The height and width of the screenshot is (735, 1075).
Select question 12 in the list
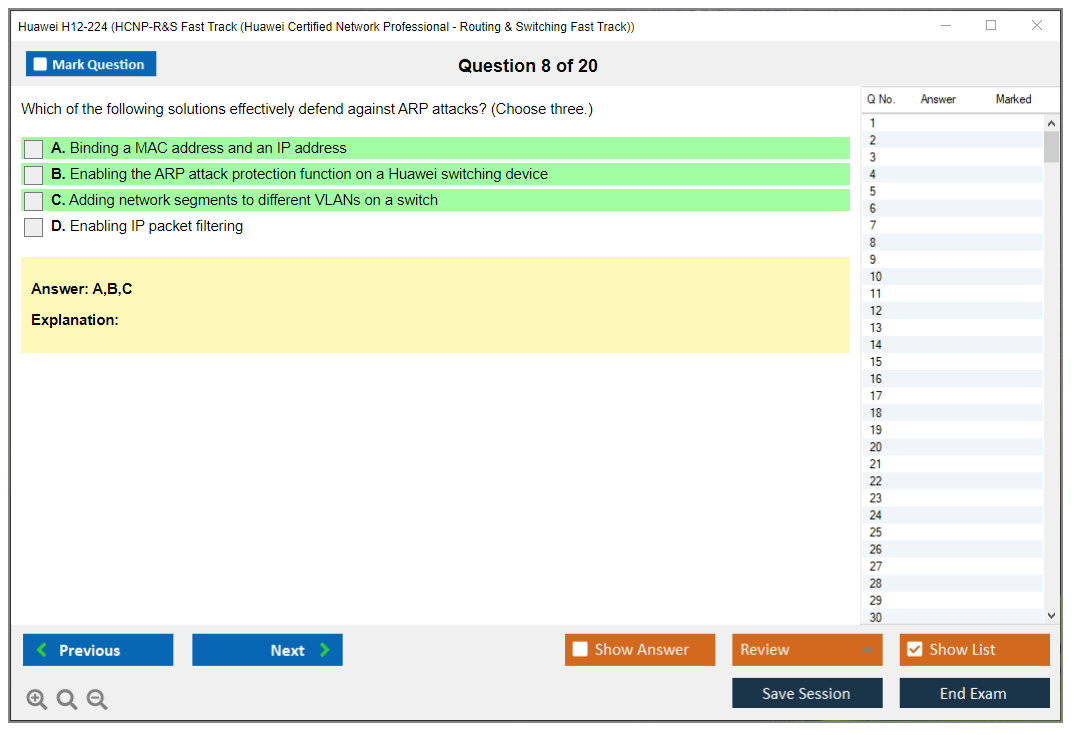coord(876,311)
